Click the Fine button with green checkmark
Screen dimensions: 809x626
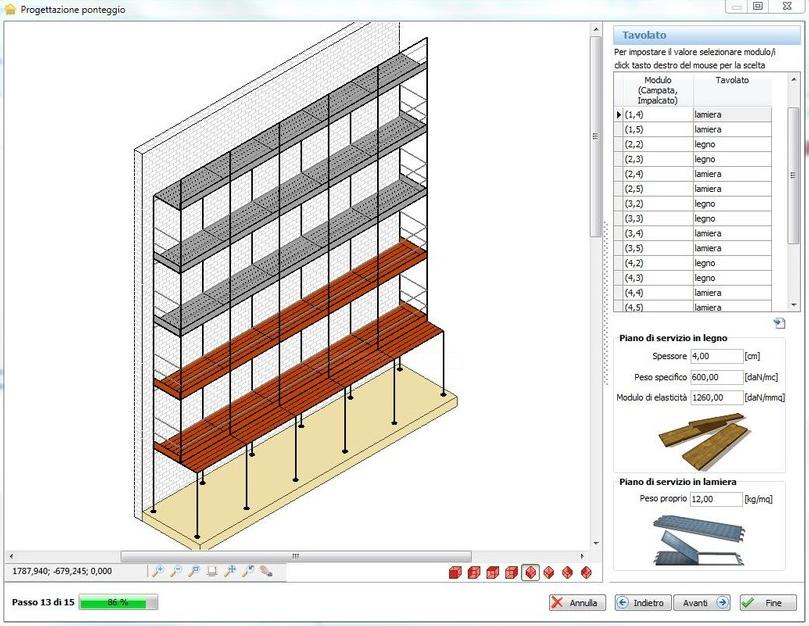pos(768,603)
